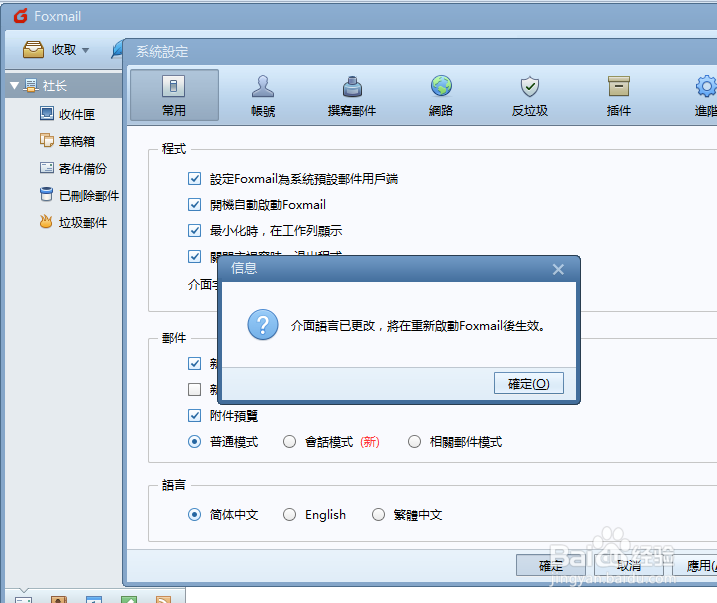Enable the unchecked 郵件 section checkbox

[194, 390]
